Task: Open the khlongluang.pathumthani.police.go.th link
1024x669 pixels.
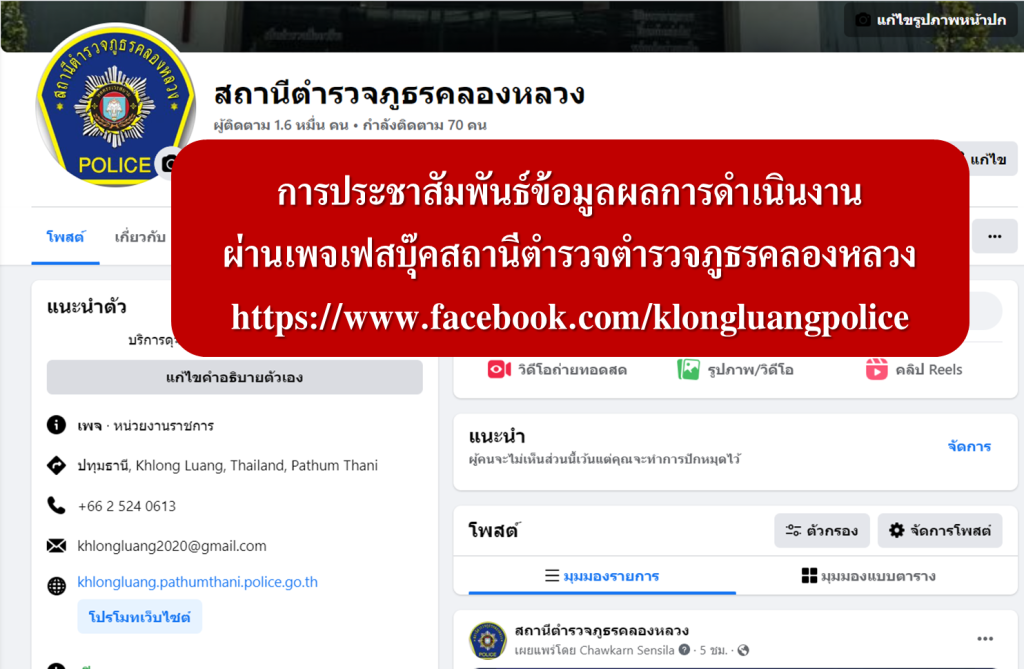Action: (x=197, y=582)
